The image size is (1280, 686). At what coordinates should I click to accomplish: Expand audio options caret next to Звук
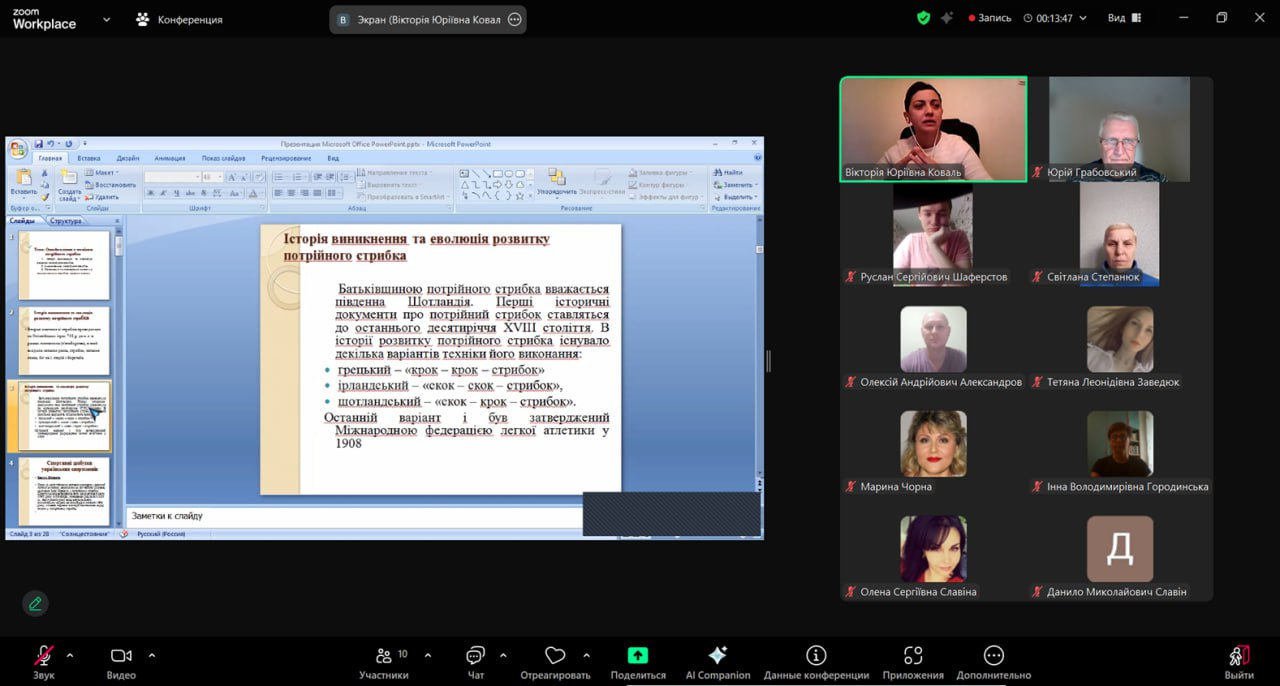pos(70,656)
